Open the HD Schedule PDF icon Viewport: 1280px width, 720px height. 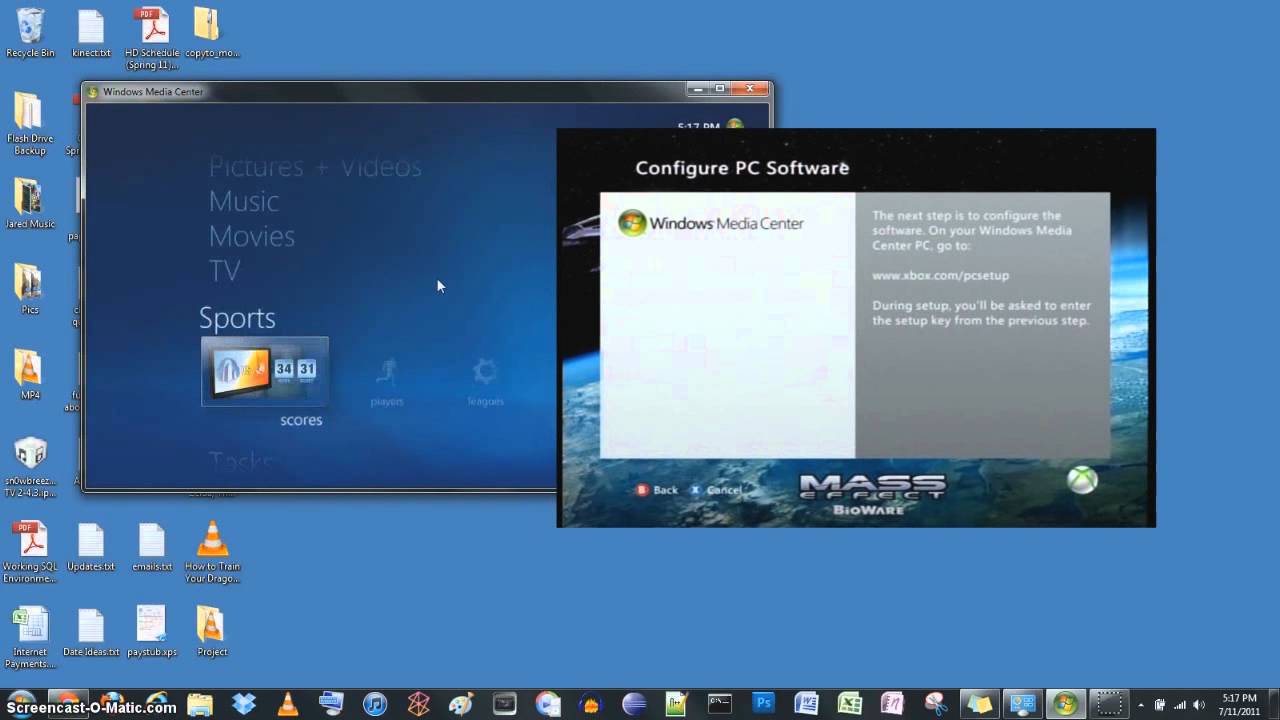click(x=152, y=38)
